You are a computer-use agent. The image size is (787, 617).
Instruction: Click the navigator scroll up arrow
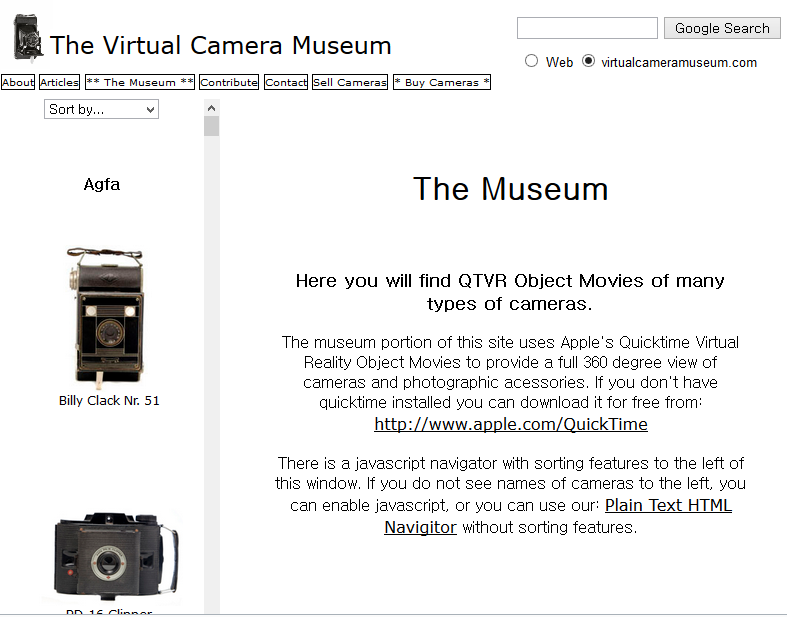coord(212,108)
